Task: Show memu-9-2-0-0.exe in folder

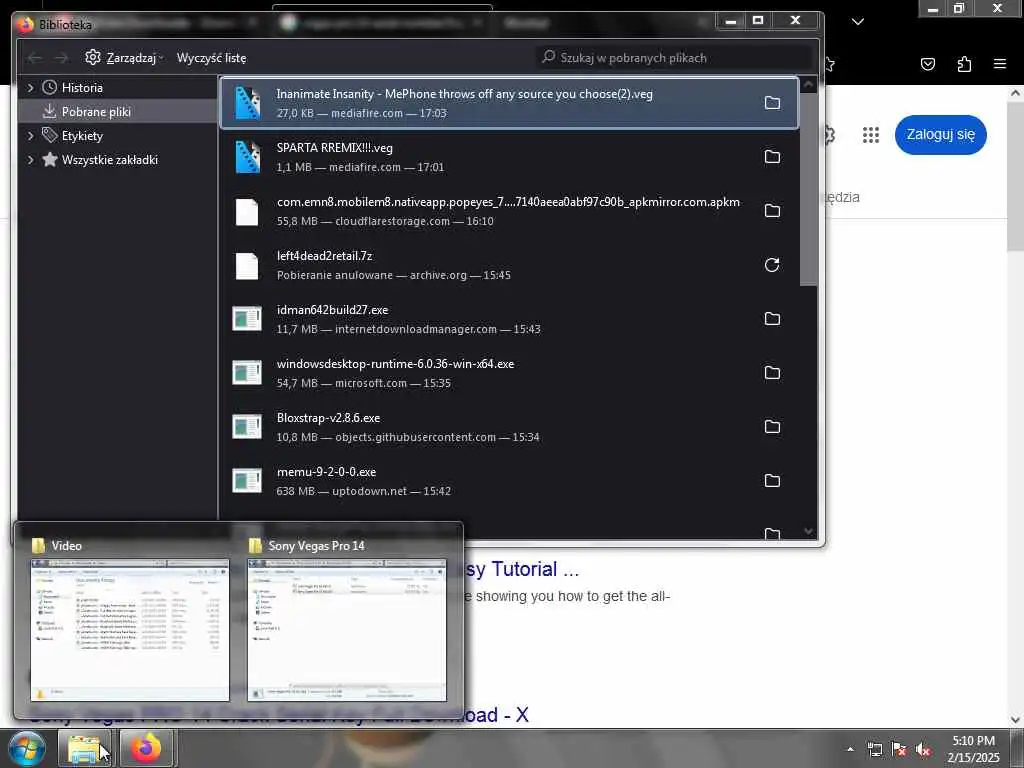Action: (772, 481)
